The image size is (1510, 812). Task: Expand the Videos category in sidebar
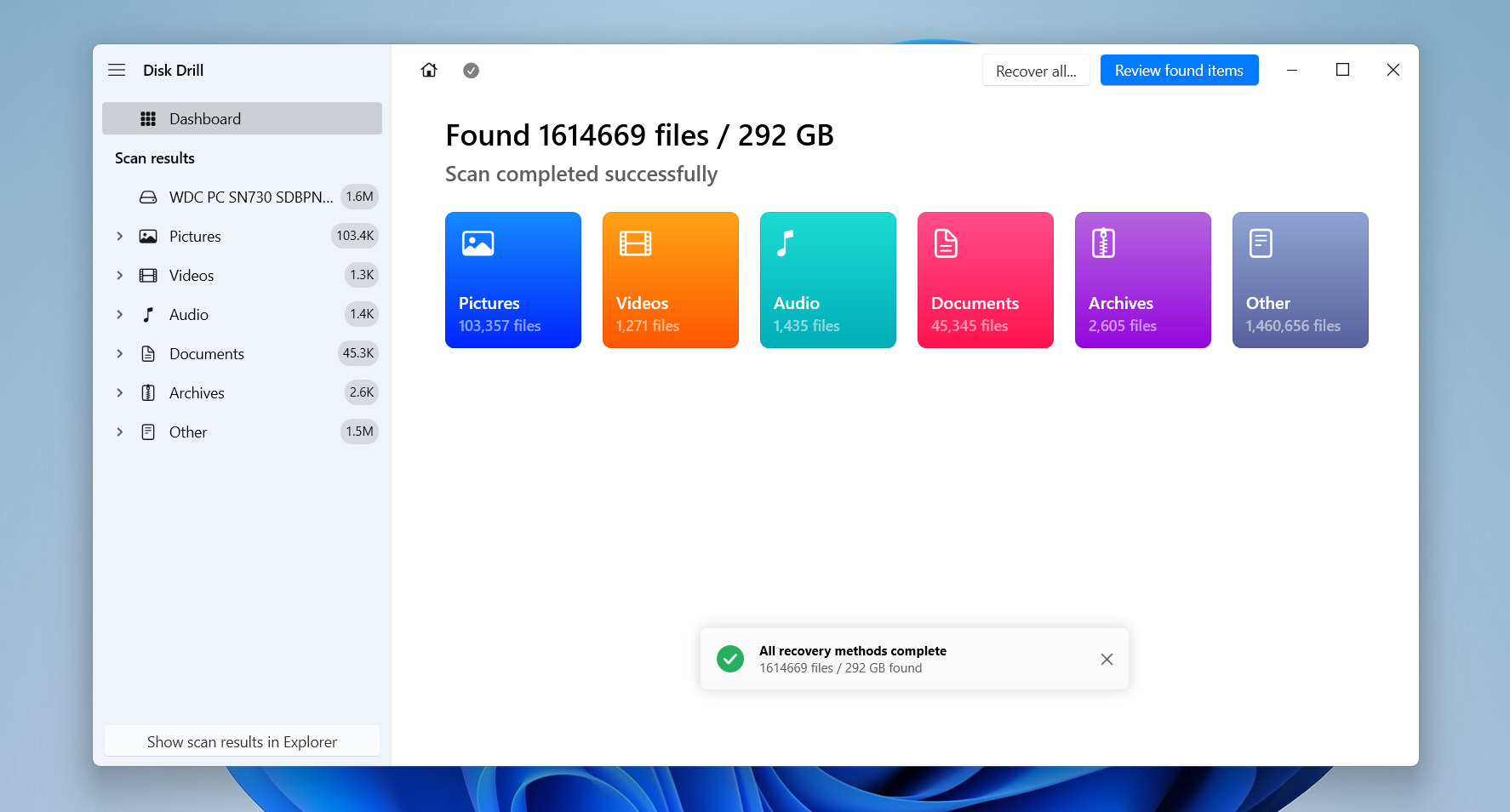pos(120,276)
